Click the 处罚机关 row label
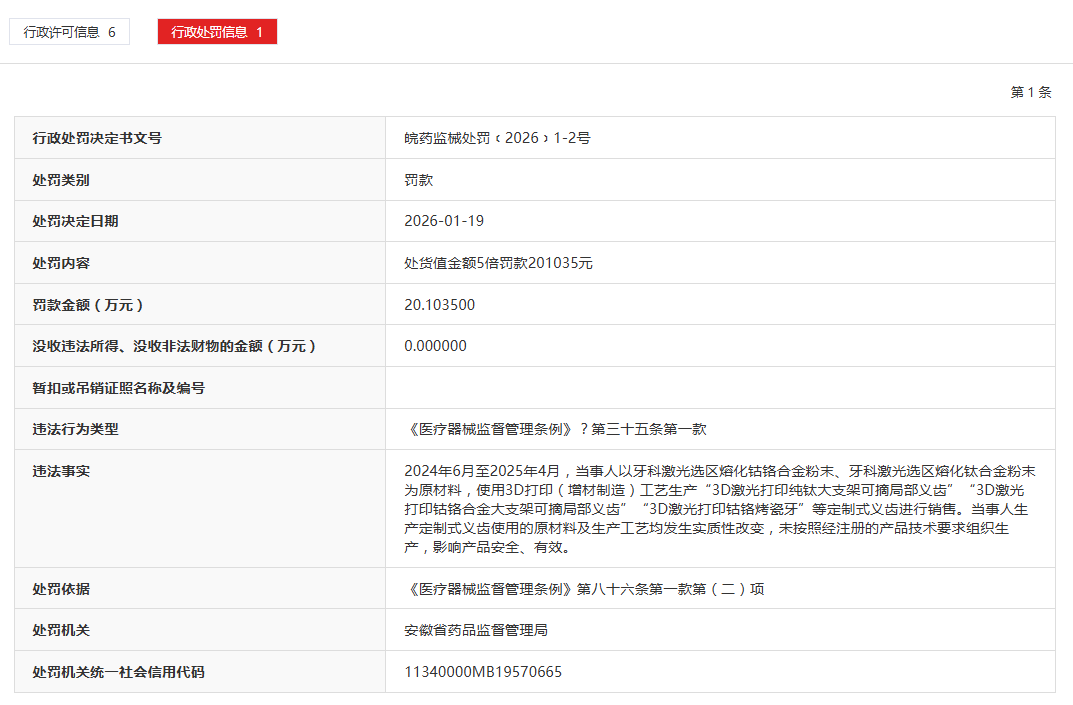The width and height of the screenshot is (1073, 705). [61, 630]
